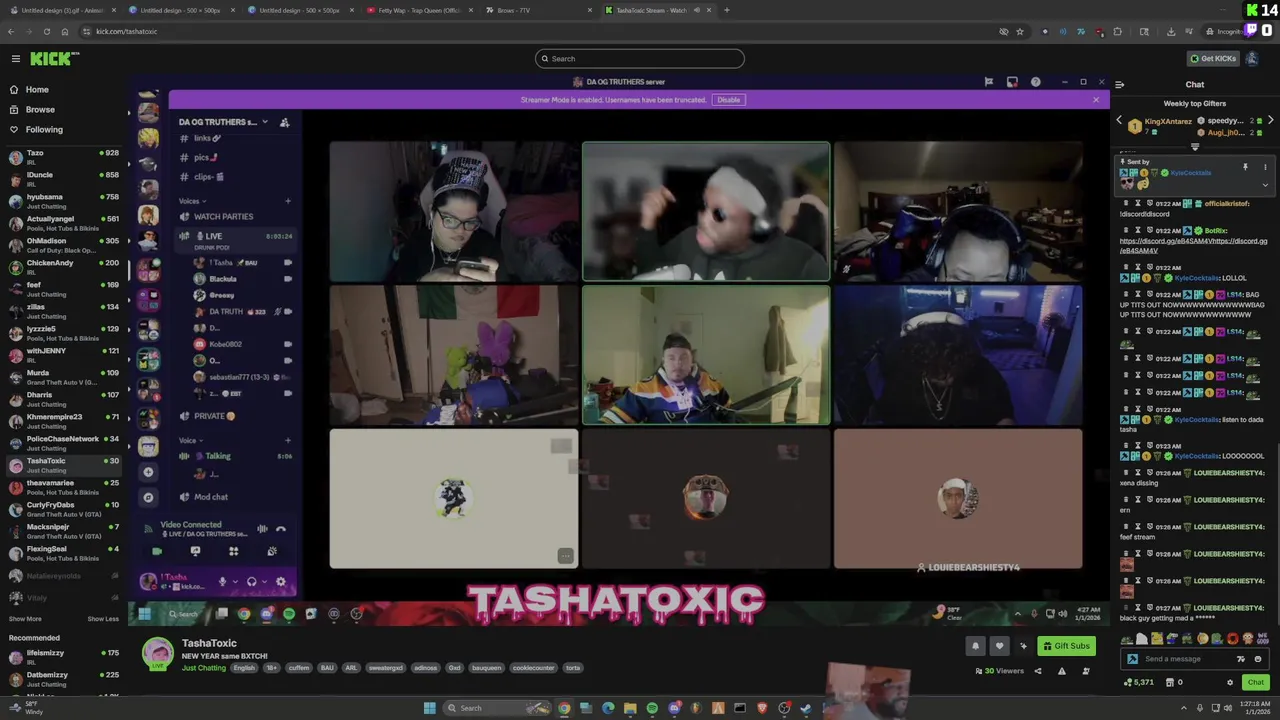
Task: Click the green Chat send button
Action: (1256, 682)
